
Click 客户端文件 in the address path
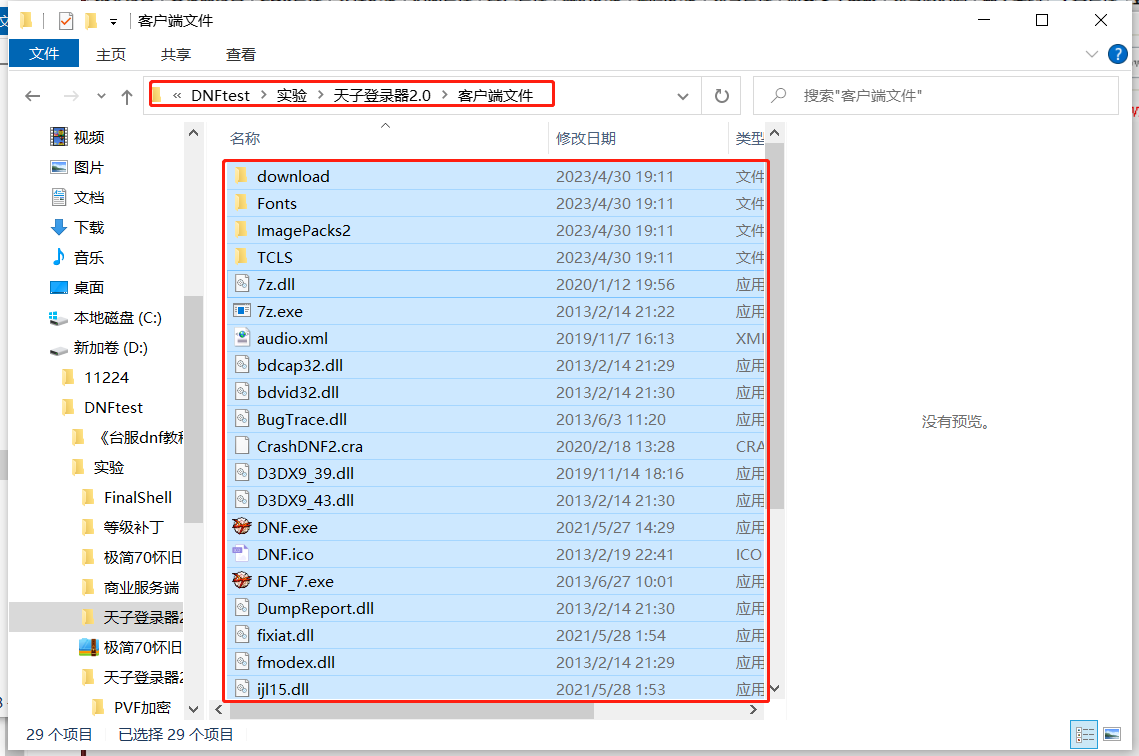click(x=495, y=96)
